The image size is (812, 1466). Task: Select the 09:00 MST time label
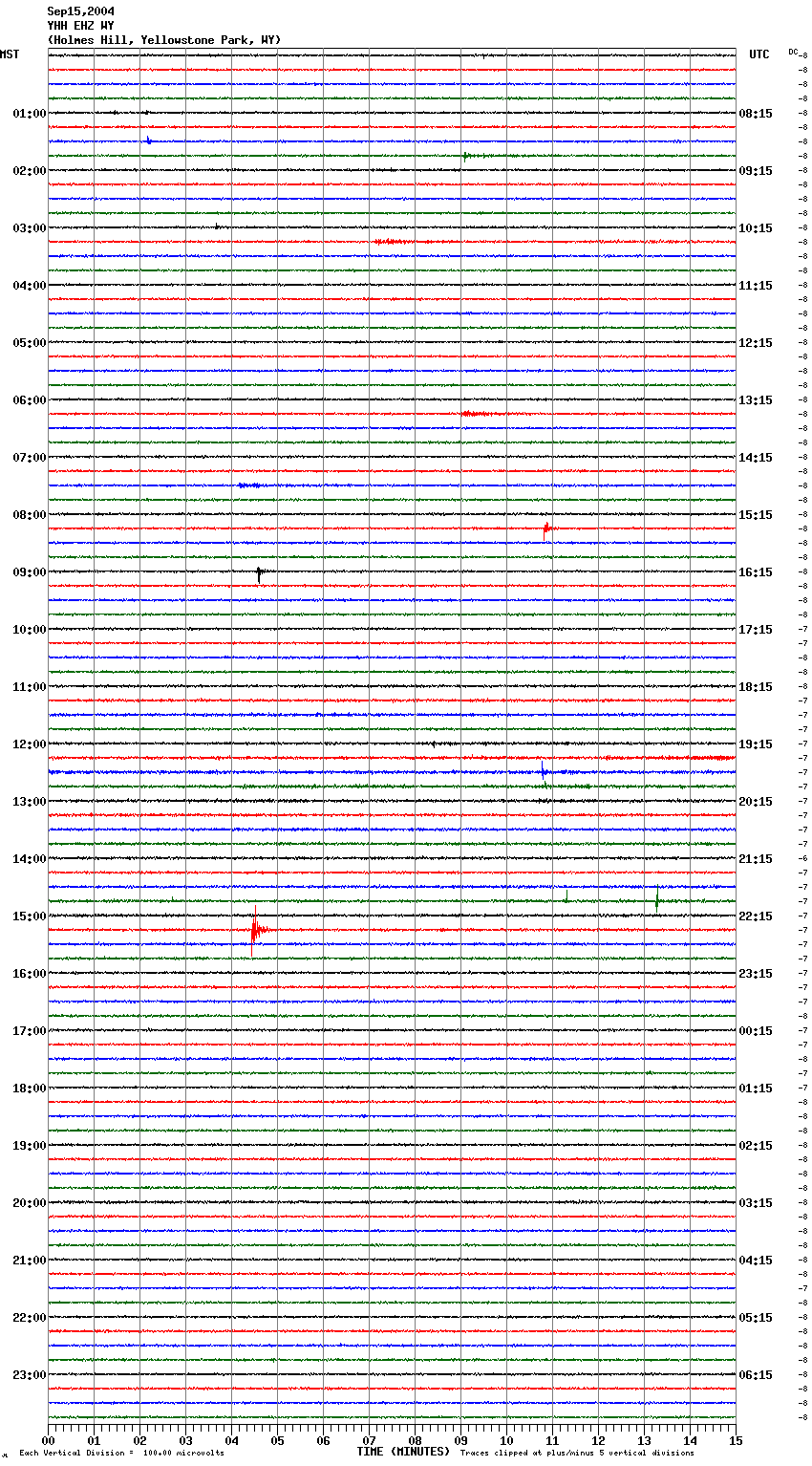point(30,572)
